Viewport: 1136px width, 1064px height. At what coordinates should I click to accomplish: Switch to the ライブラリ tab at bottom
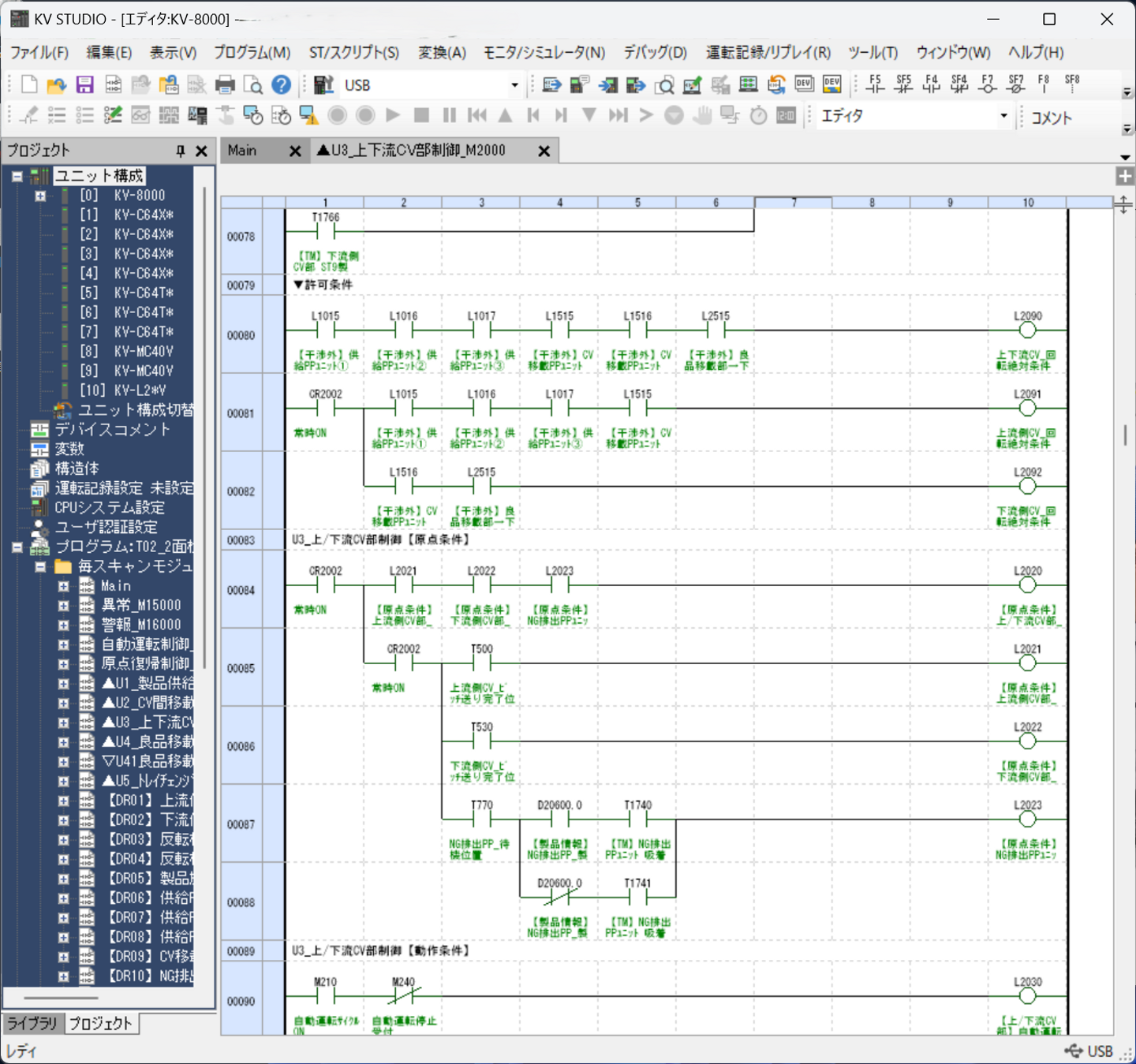[32, 1023]
